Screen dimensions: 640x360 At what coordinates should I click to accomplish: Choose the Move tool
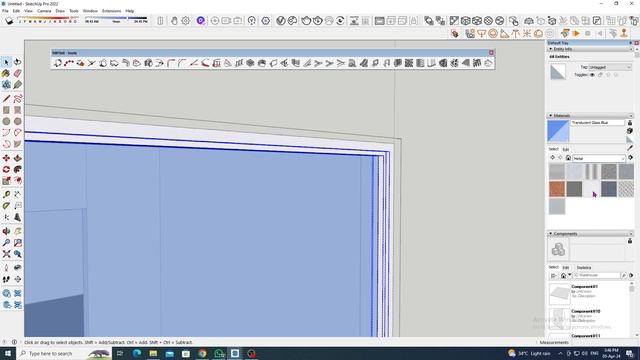click(x=6, y=158)
